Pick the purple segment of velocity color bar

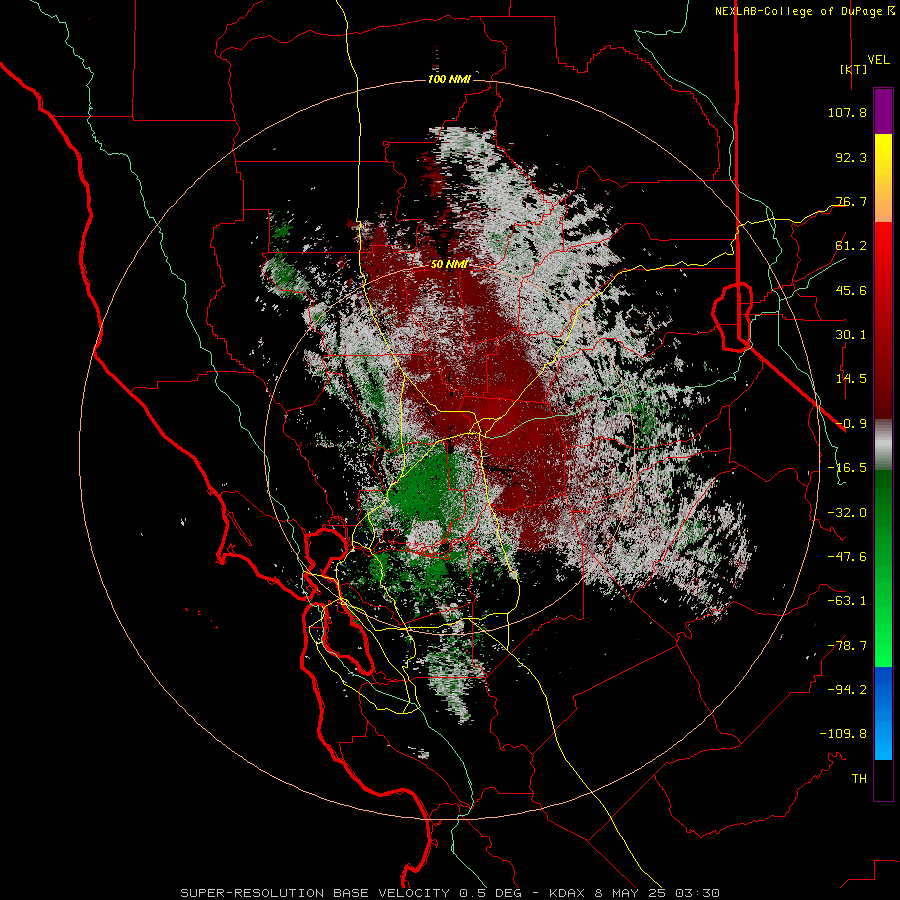883,112
